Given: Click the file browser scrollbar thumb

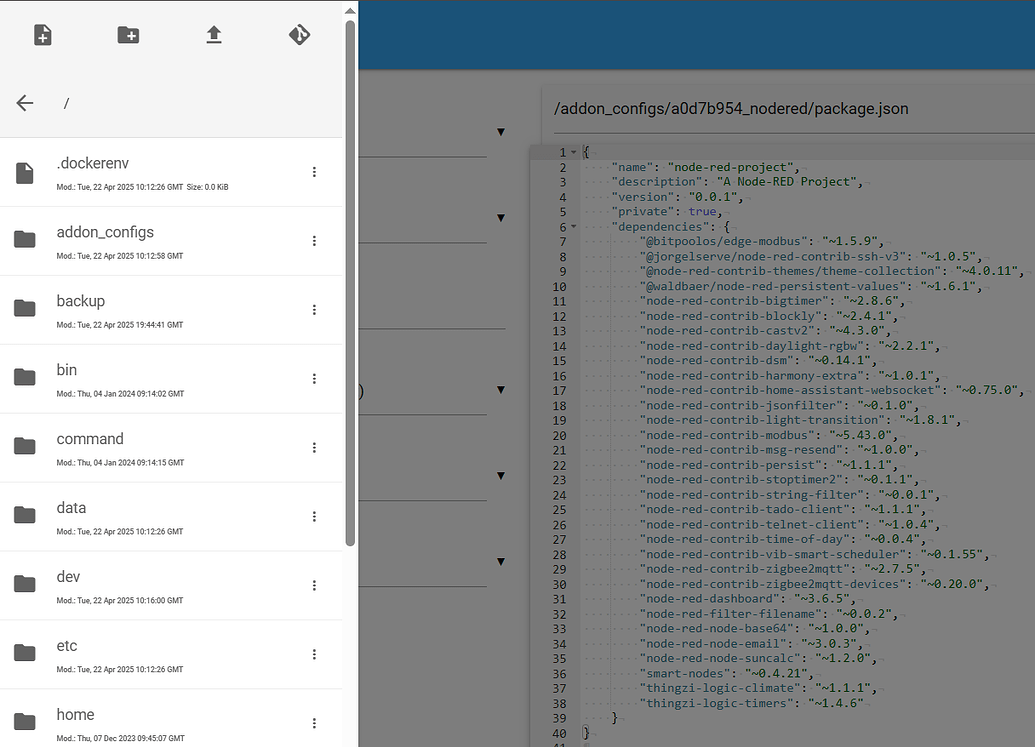Looking at the screenshot, I should click(351, 283).
